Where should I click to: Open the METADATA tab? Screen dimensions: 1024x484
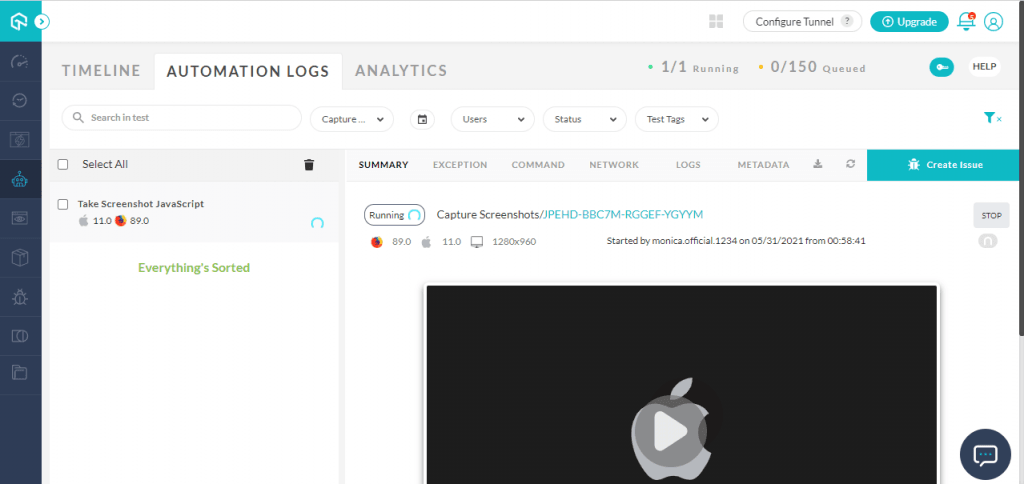(x=763, y=165)
